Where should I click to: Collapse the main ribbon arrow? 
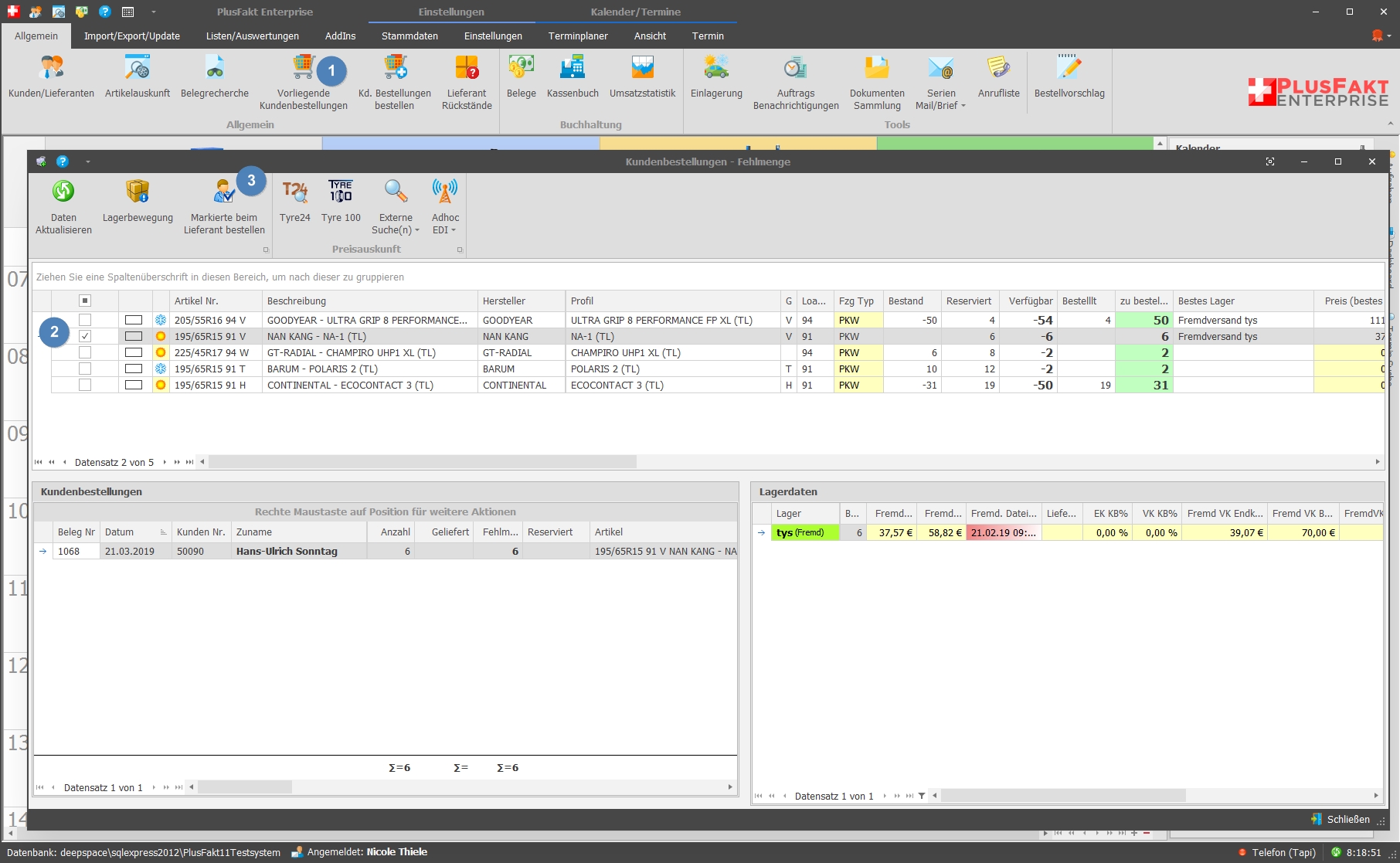[1390, 124]
